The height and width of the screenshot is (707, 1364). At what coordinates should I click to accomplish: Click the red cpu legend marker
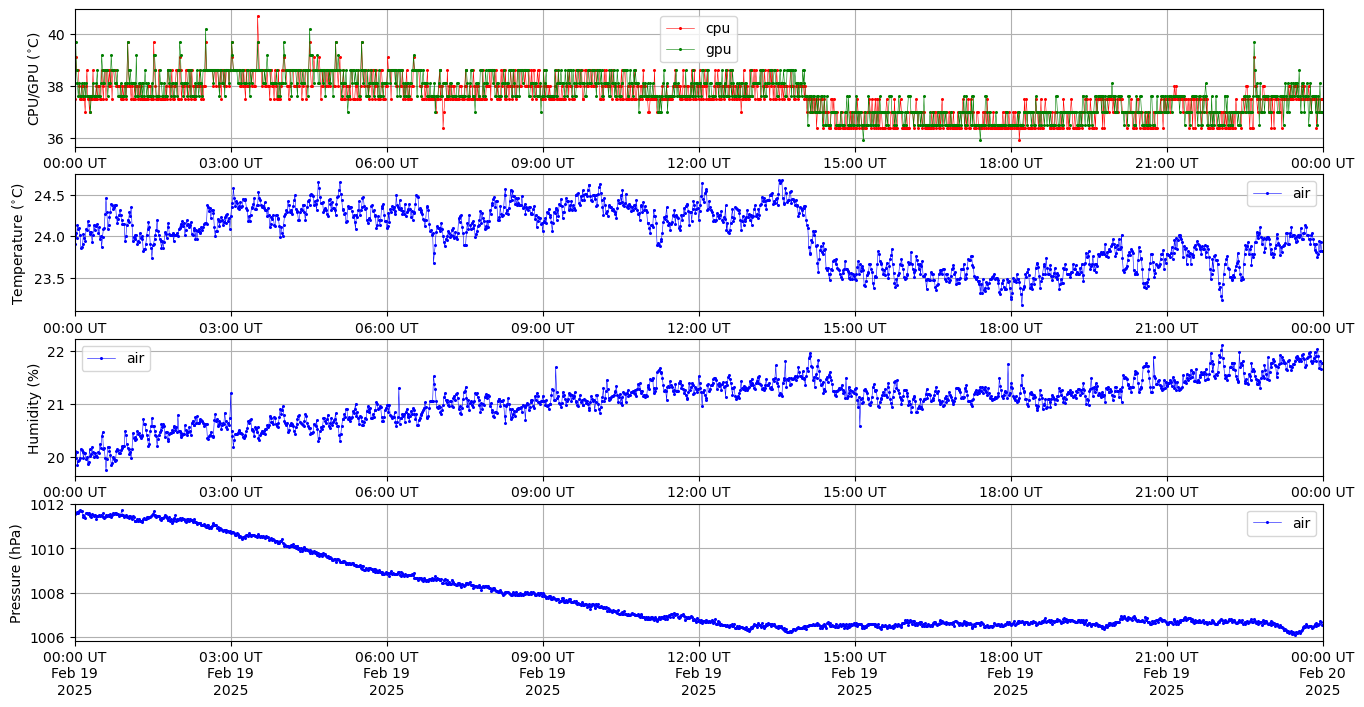click(x=681, y=29)
